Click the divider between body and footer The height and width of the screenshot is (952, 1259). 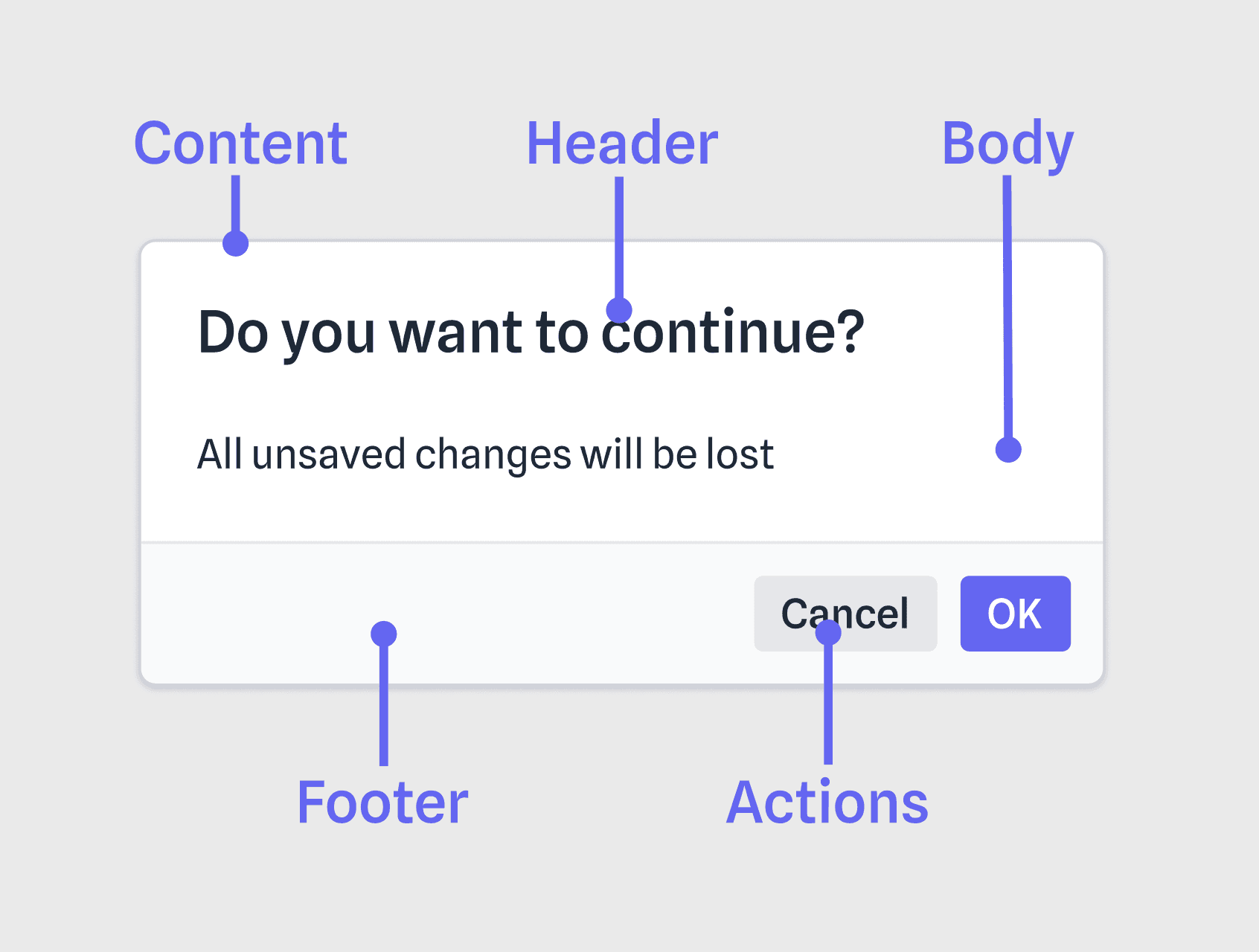pos(521,542)
